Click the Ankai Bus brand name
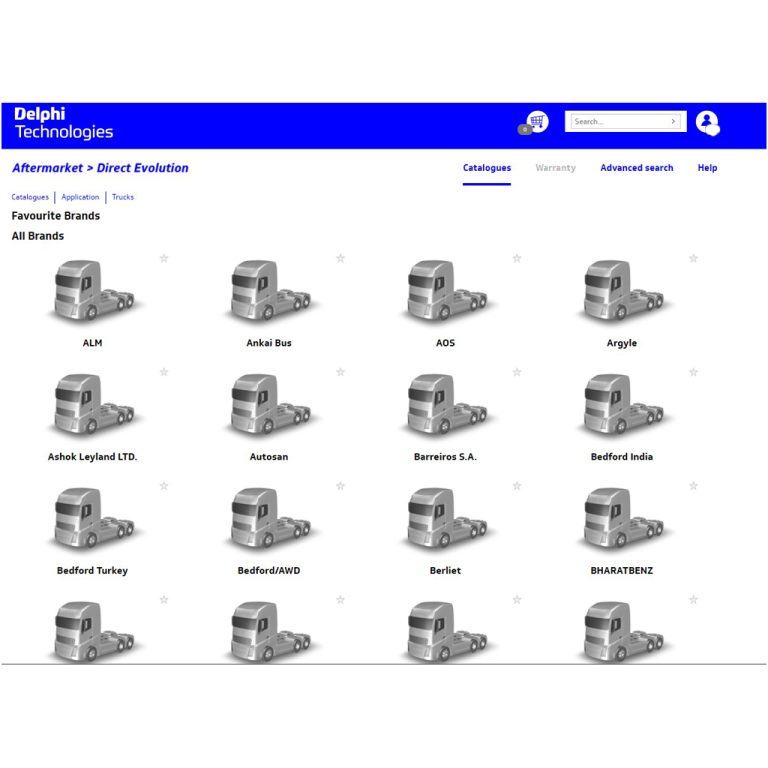768x768 pixels. tap(269, 343)
